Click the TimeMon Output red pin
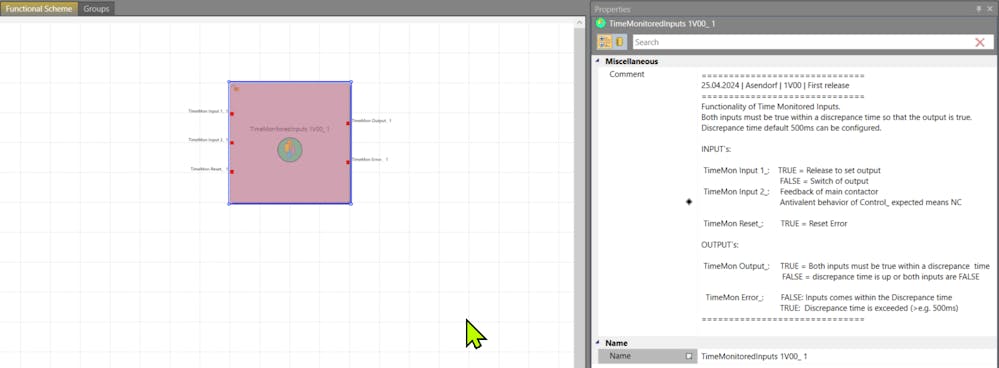999x368 pixels. click(348, 123)
